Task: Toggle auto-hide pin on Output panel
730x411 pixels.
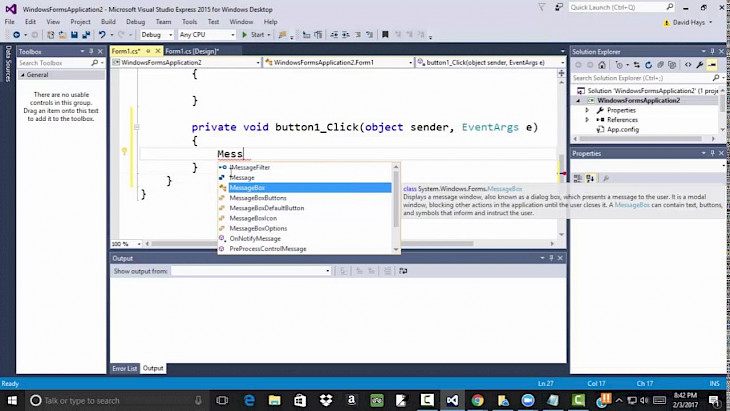Action: [551, 258]
